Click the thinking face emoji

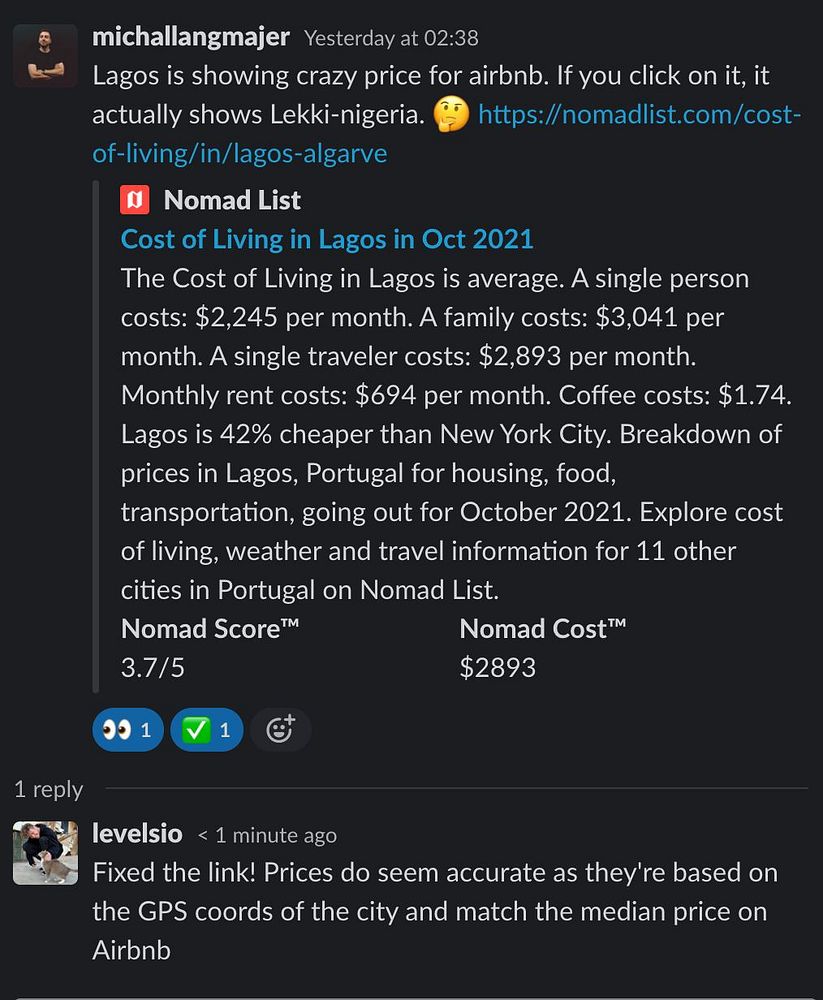click(451, 115)
